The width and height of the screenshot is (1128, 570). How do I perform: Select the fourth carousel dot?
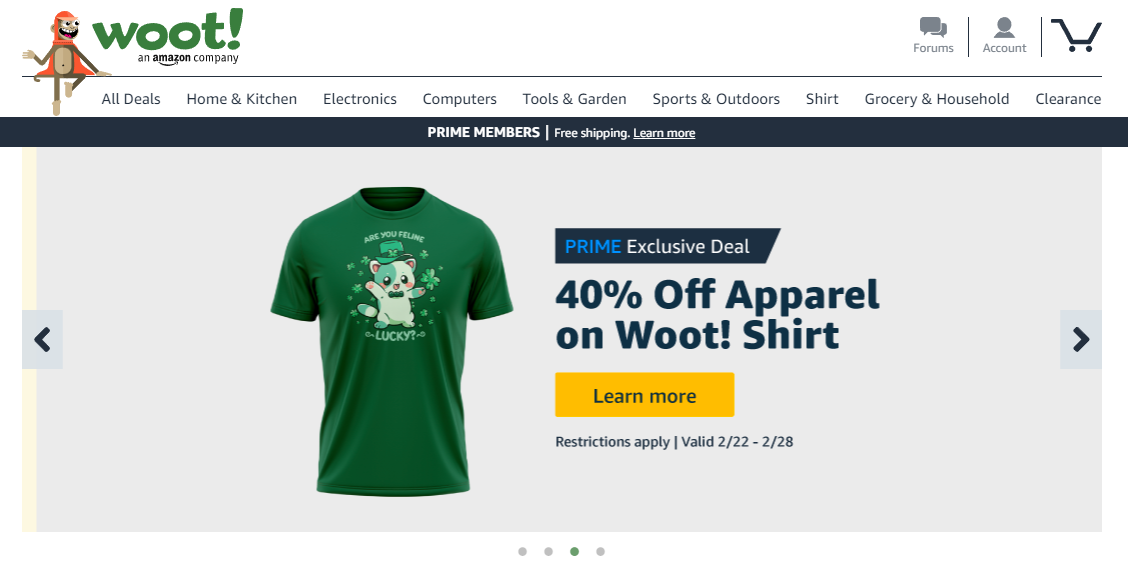click(x=600, y=552)
